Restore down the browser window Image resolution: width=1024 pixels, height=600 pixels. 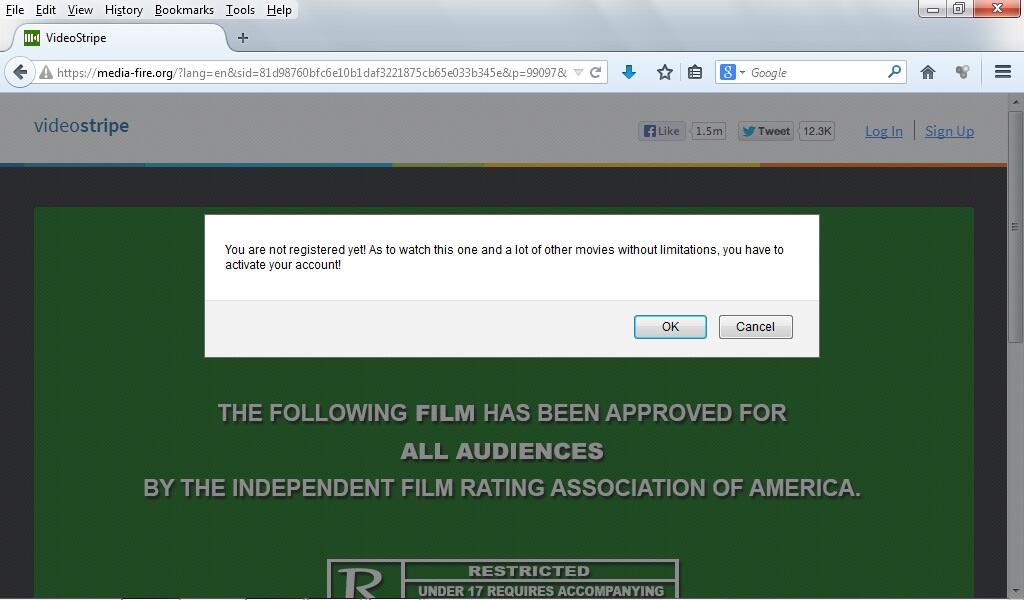point(959,9)
